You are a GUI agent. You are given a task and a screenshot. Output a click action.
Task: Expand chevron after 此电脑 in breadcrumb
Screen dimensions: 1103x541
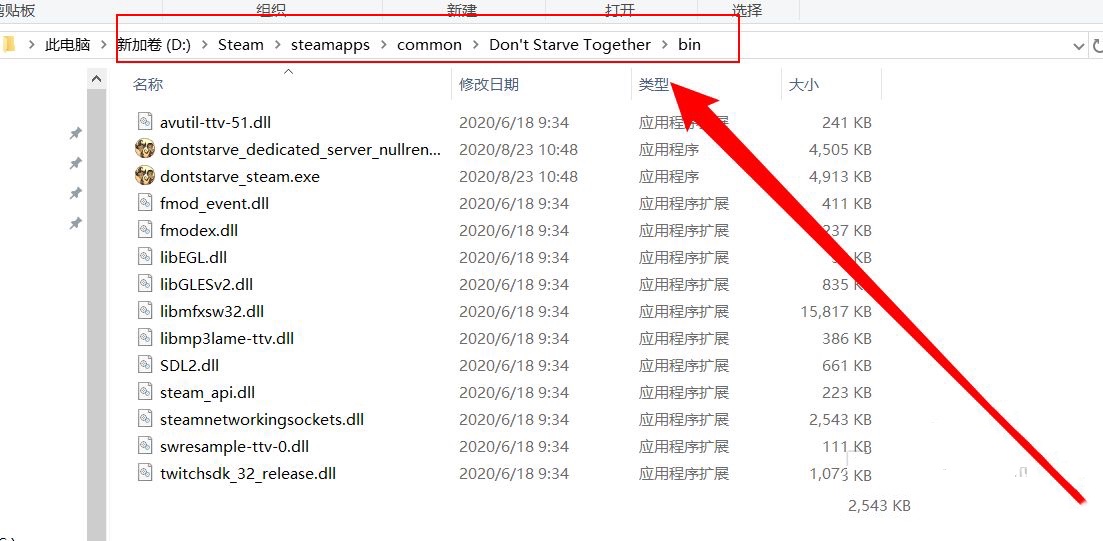click(x=103, y=45)
